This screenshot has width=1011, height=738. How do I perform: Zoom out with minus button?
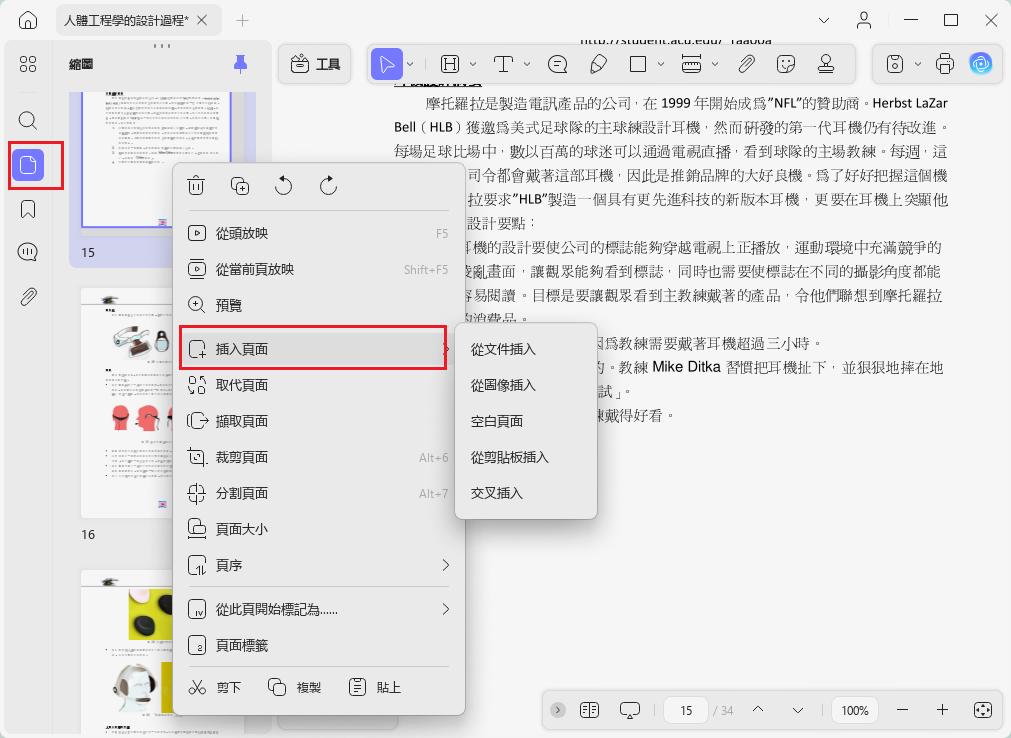[x=902, y=710]
